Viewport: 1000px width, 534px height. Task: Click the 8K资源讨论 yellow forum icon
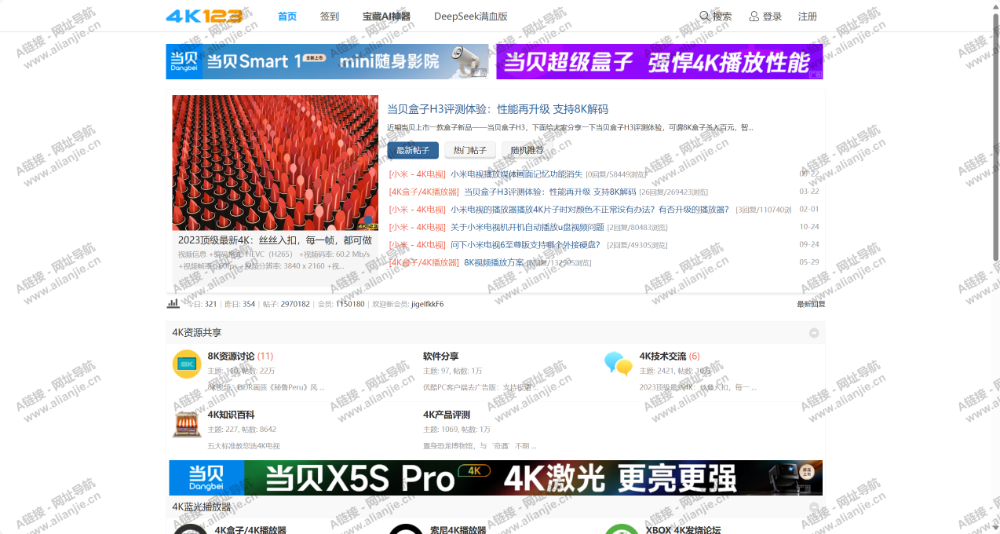tap(187, 364)
